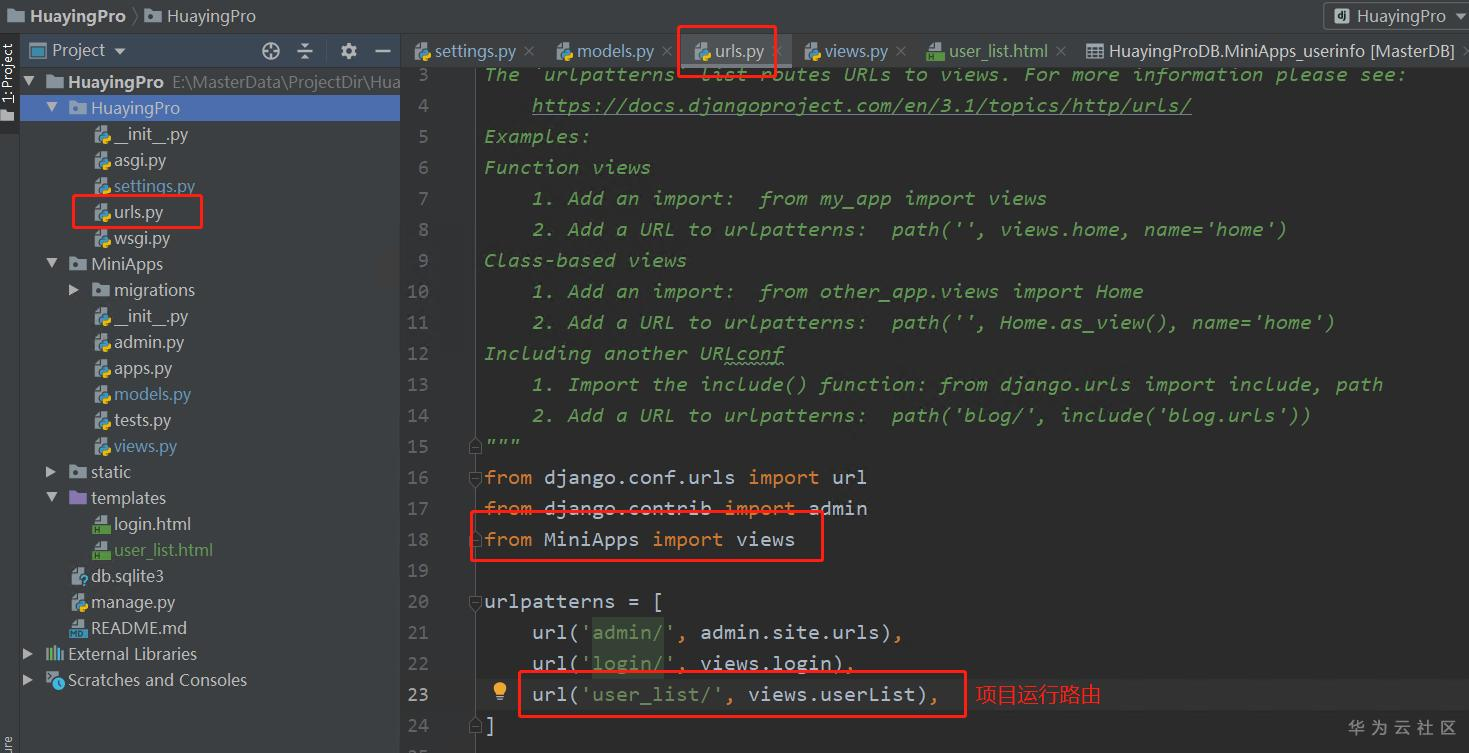The height and width of the screenshot is (753, 1469).
Task: Open Project panel settings gear
Action: pos(349,51)
